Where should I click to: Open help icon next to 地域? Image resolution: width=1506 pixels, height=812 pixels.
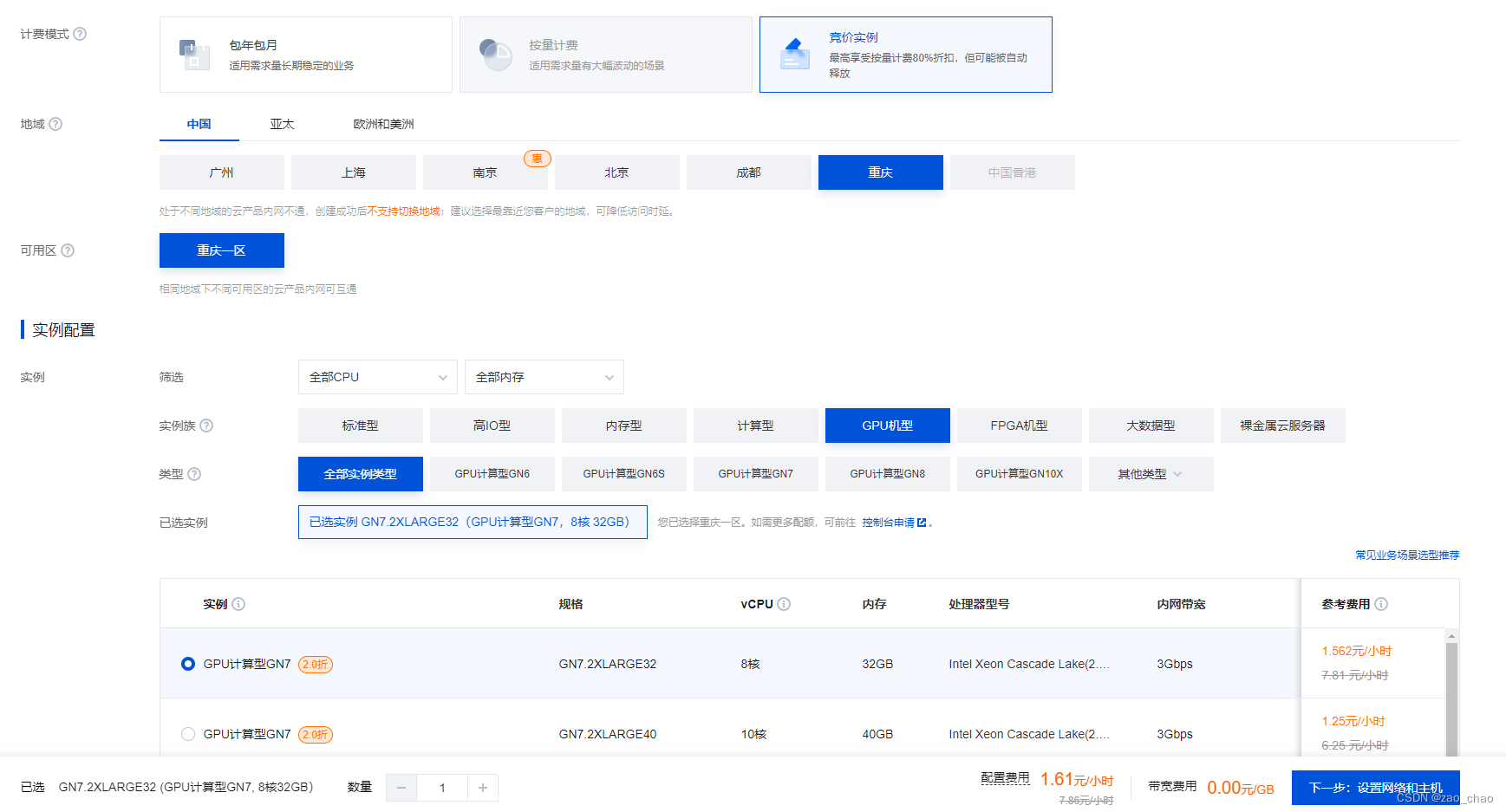pyautogui.click(x=55, y=124)
